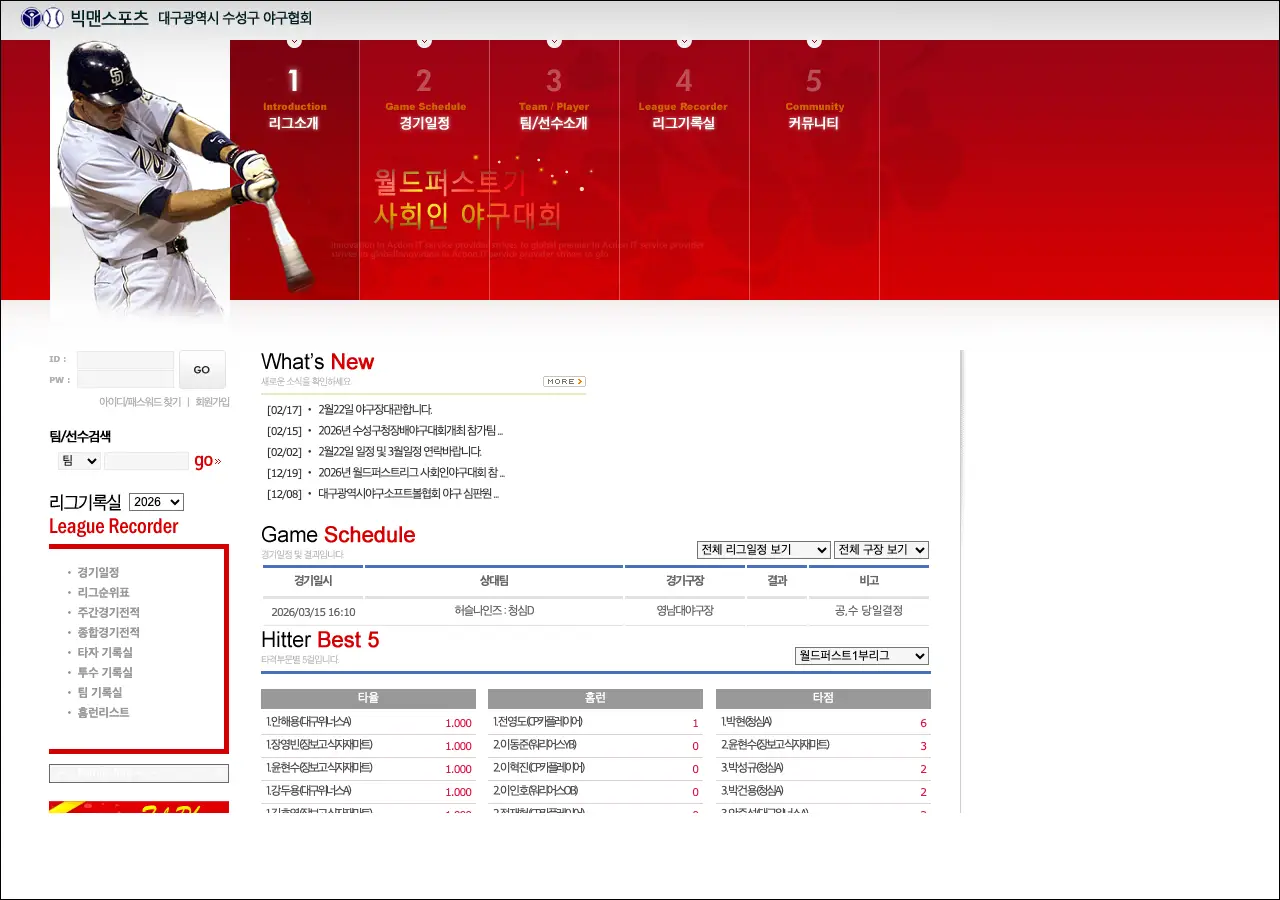This screenshot has height=900, width=1280.
Task: Expand the 전체 리그일정 보기 dropdown
Action: (x=763, y=550)
